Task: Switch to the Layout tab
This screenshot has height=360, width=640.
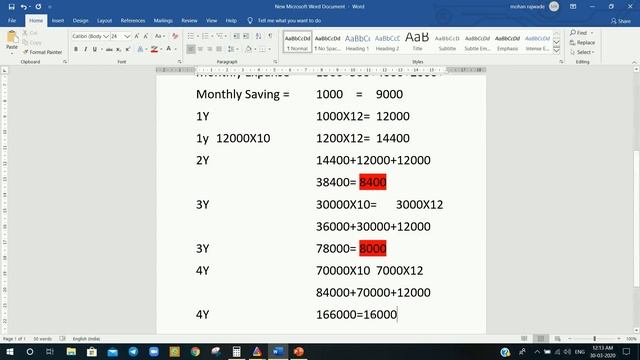Action: click(104, 20)
